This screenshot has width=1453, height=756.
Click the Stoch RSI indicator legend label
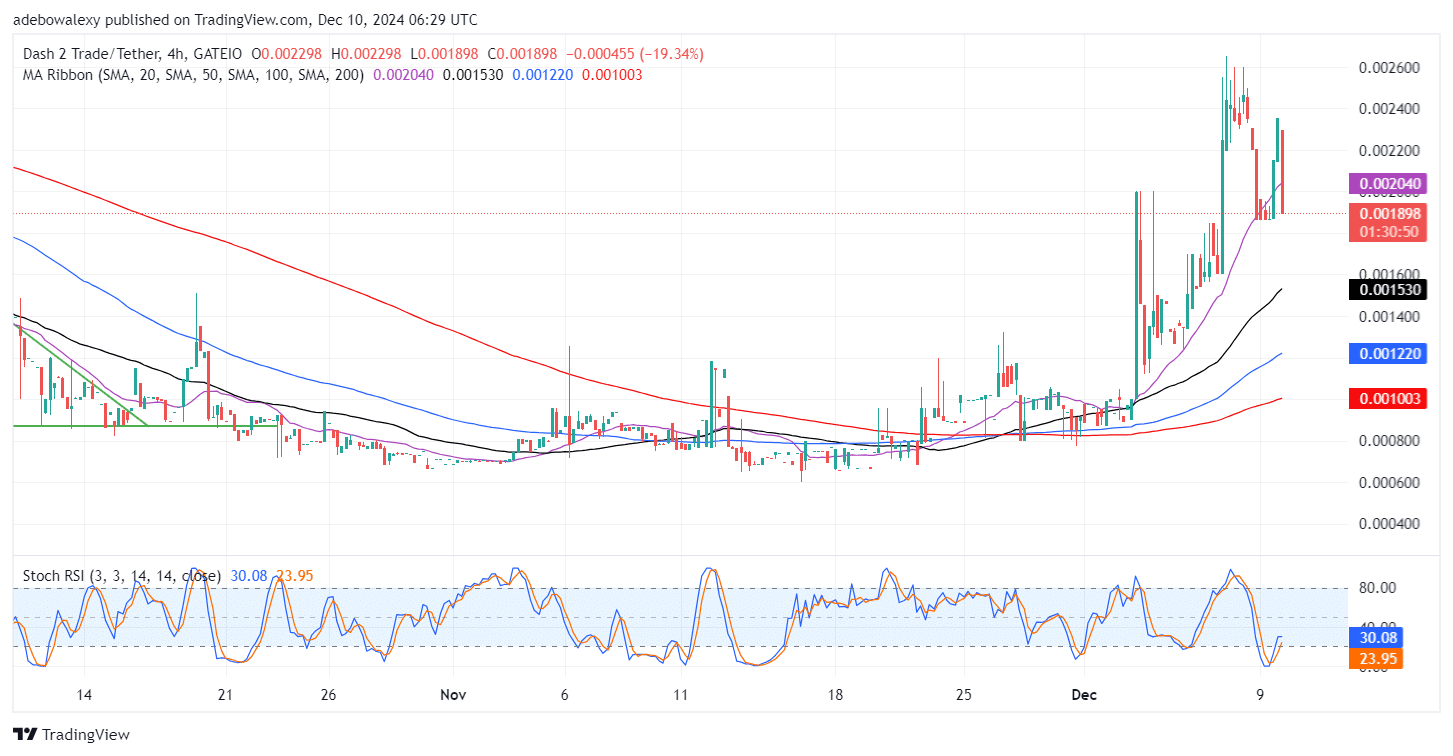coord(123,575)
